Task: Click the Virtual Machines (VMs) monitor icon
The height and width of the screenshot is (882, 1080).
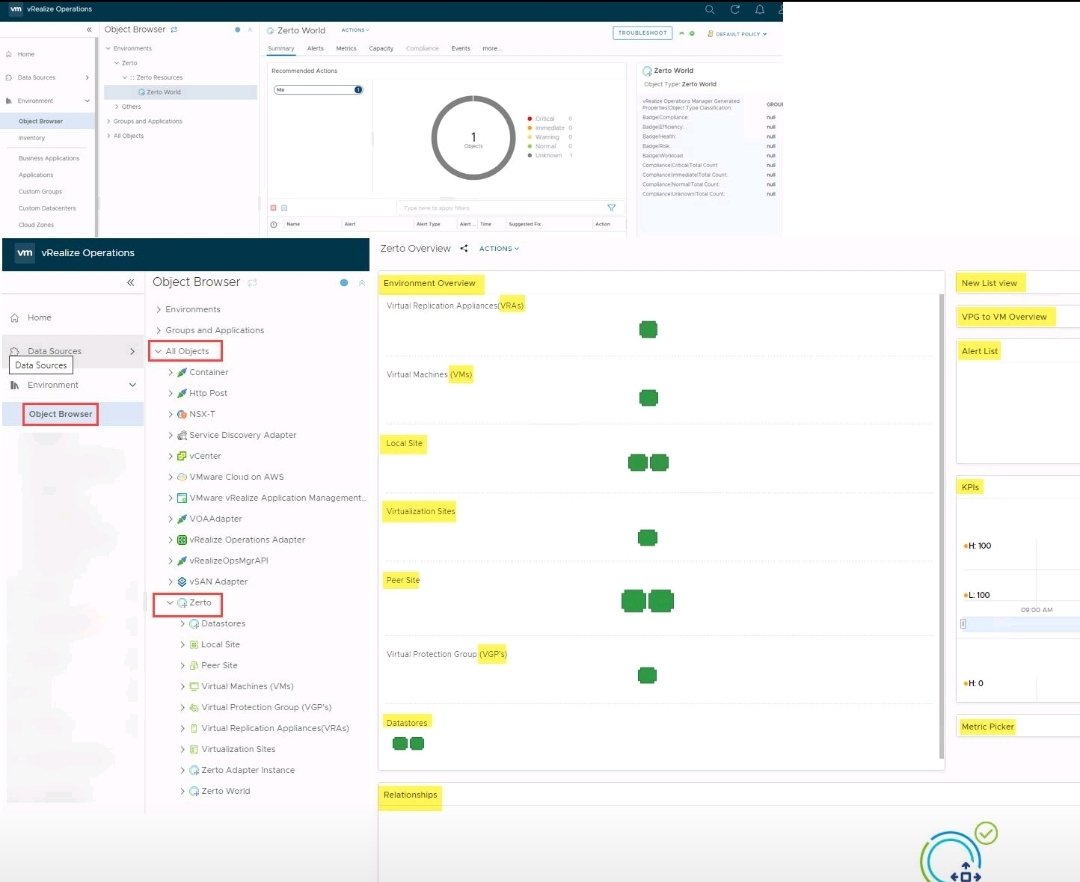Action: [x=194, y=686]
